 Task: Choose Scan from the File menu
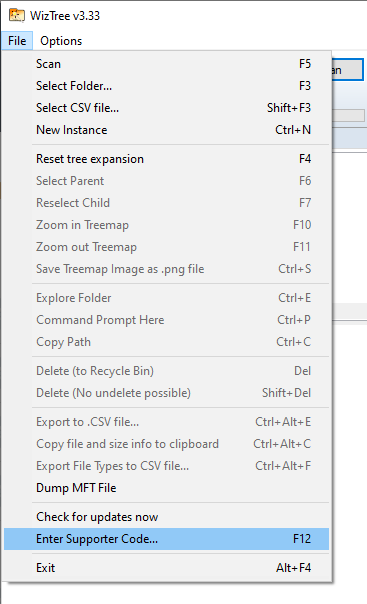(166, 64)
